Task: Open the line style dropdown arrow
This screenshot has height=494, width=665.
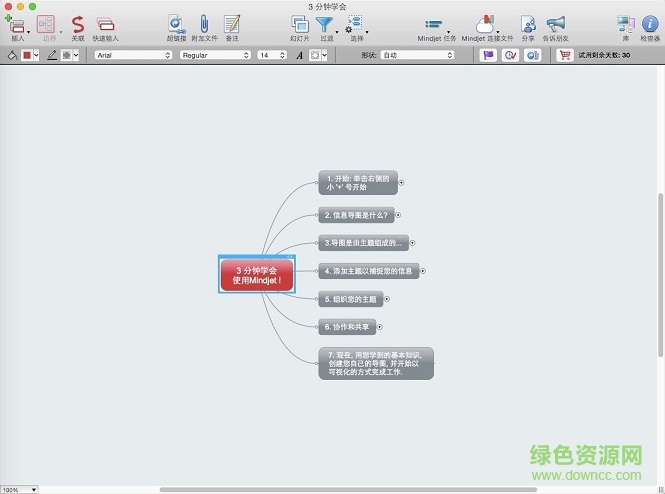Action: tap(76, 55)
